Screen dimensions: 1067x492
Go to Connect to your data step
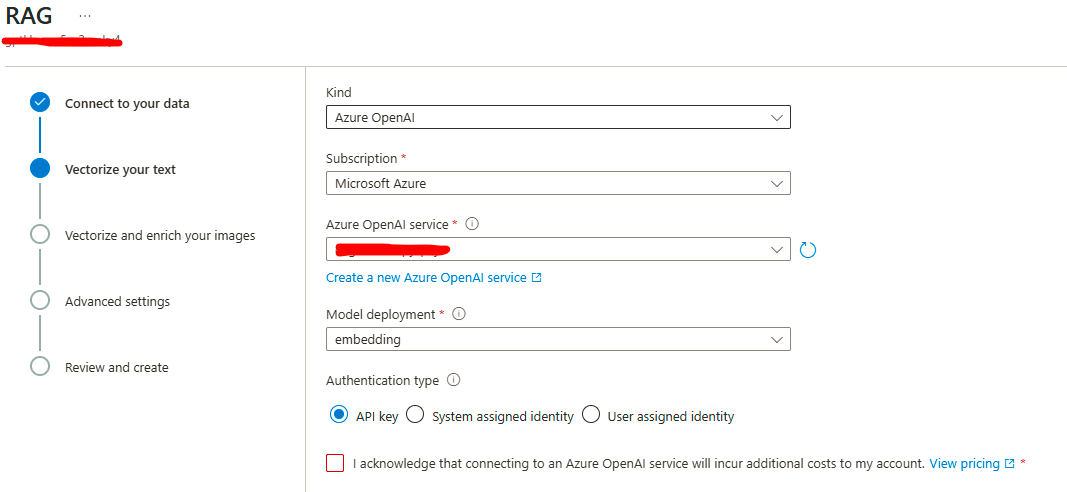tap(127, 103)
